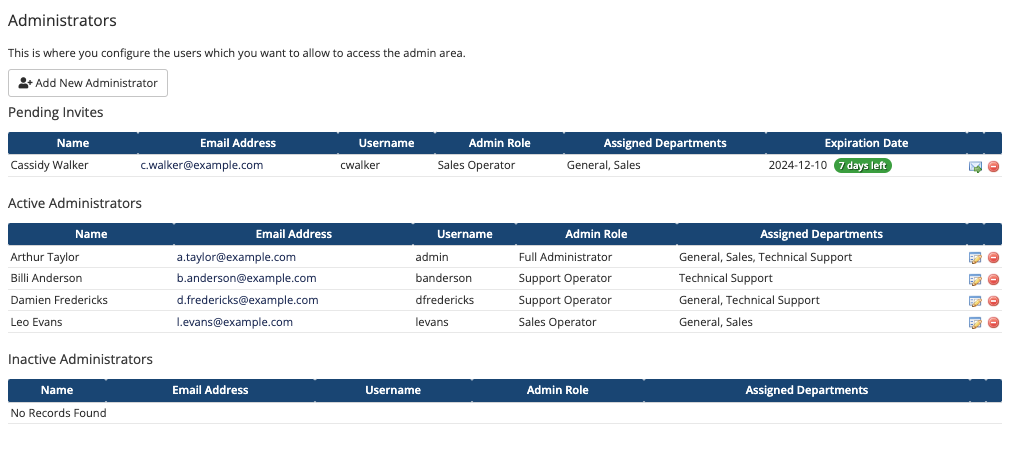
Task: Open a.taylor@example.com email link
Action: (236, 257)
